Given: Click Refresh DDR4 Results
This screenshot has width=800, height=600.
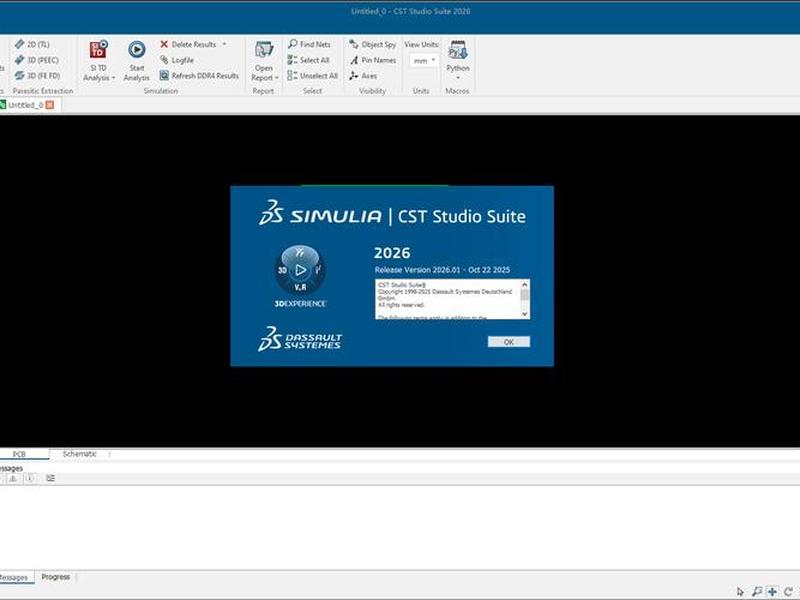Looking at the screenshot, I should [x=199, y=76].
